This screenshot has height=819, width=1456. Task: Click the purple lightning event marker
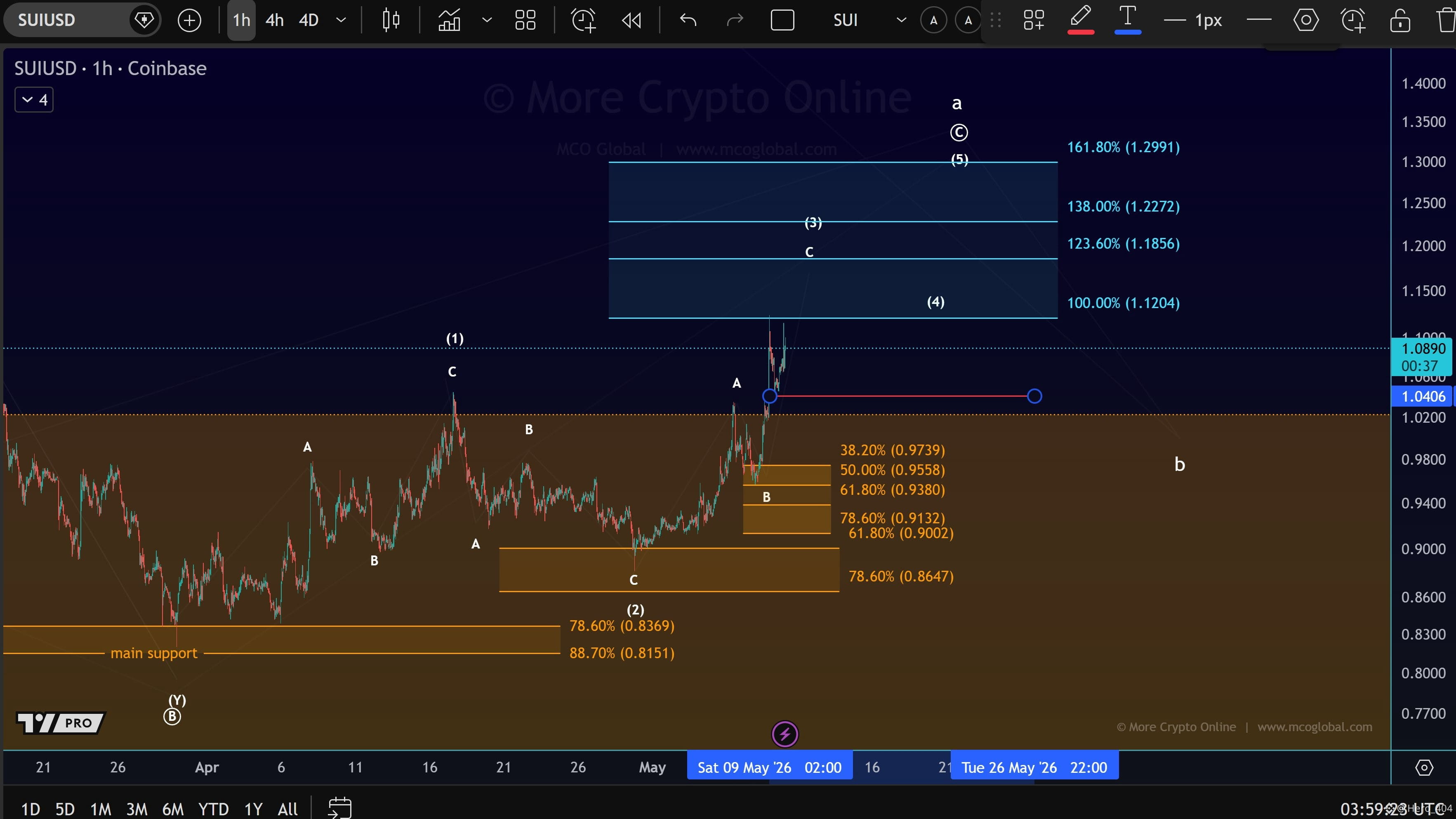pos(785,734)
